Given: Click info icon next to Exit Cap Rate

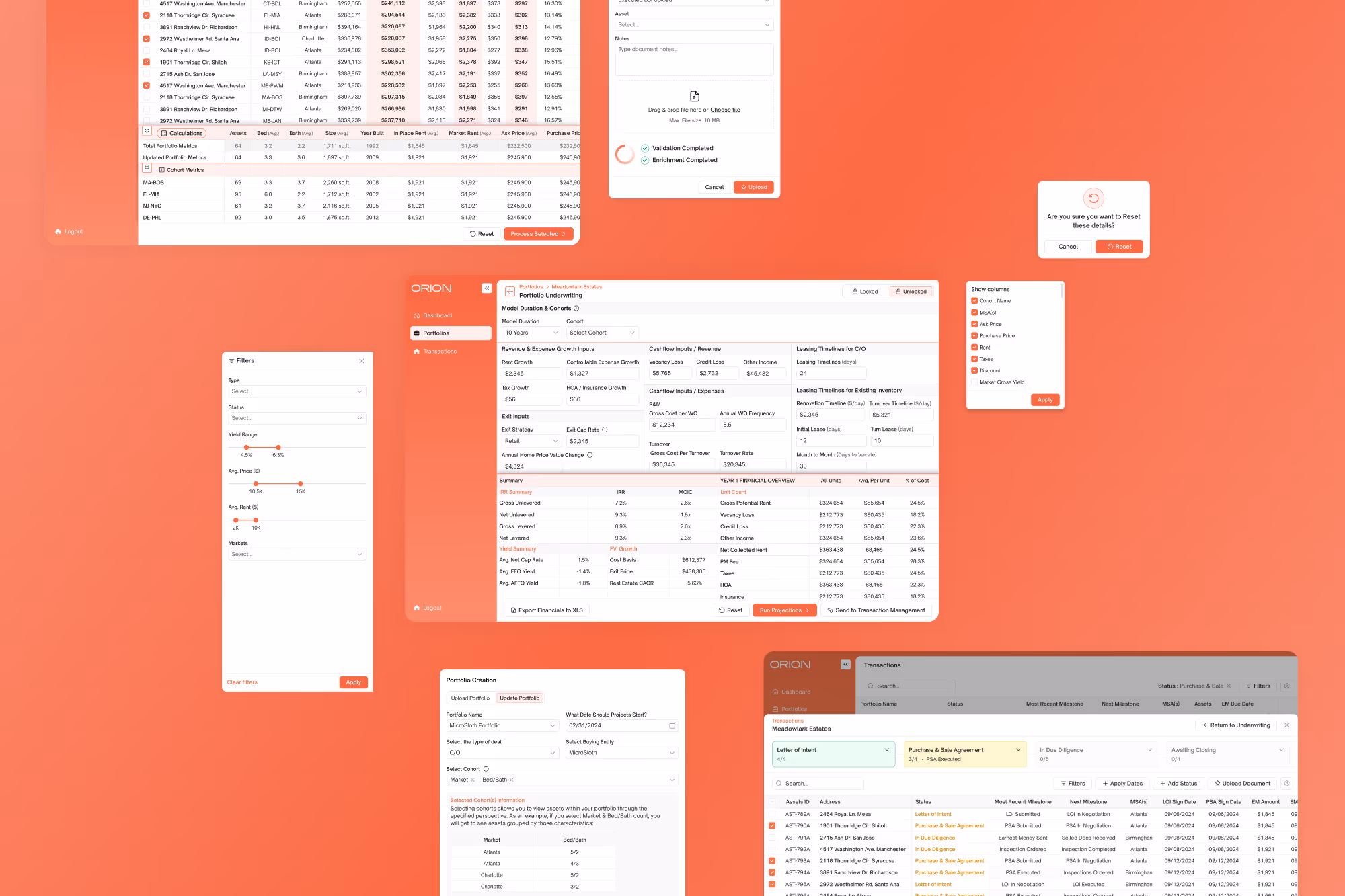Looking at the screenshot, I should tap(605, 430).
